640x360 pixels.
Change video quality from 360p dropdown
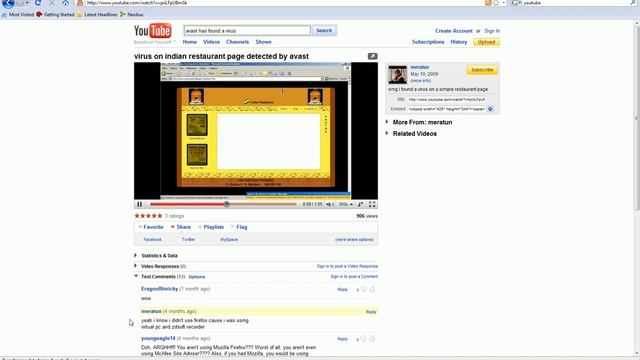coord(346,204)
